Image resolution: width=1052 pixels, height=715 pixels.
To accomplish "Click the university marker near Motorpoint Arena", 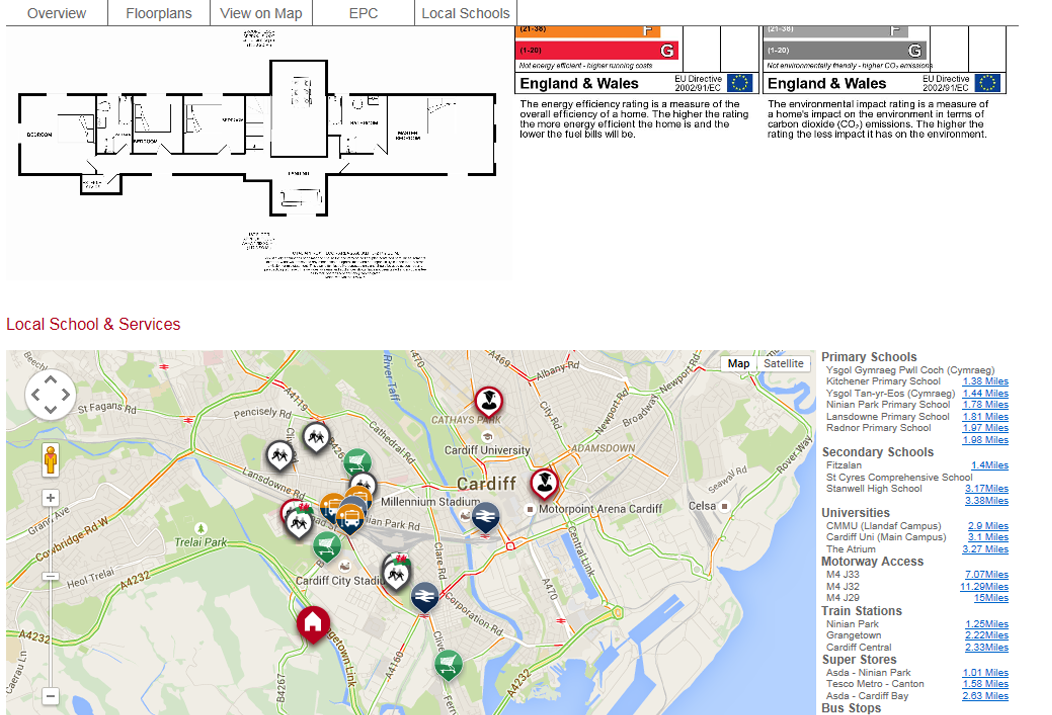I will coord(545,483).
